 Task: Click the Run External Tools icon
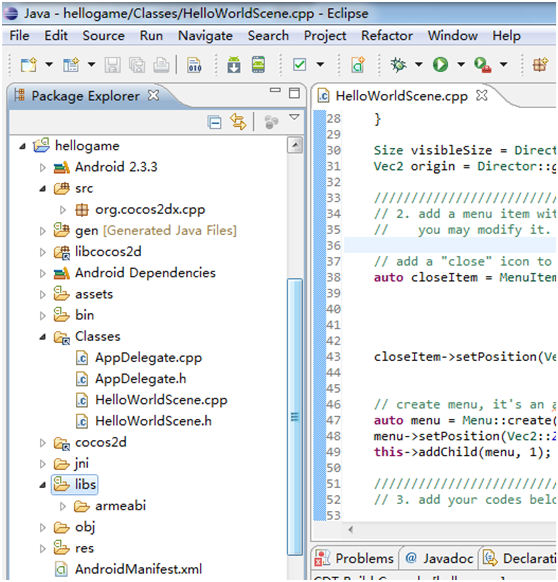tap(483, 65)
